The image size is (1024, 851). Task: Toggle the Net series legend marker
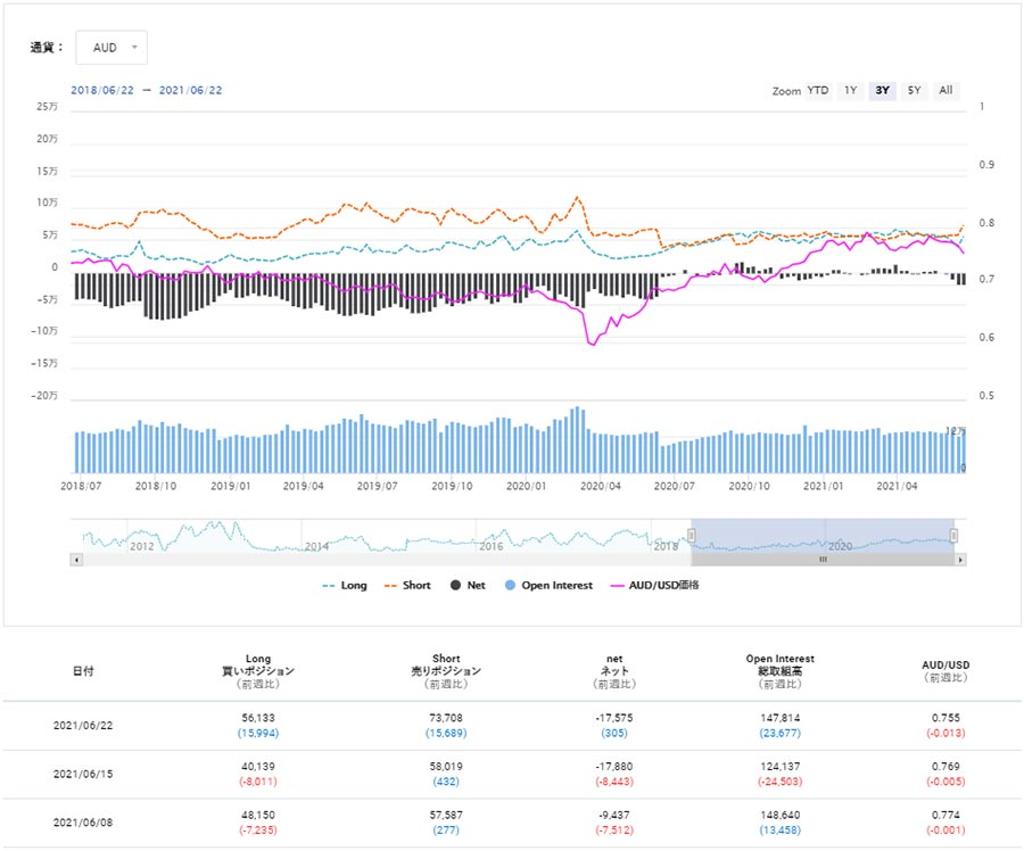(456, 585)
